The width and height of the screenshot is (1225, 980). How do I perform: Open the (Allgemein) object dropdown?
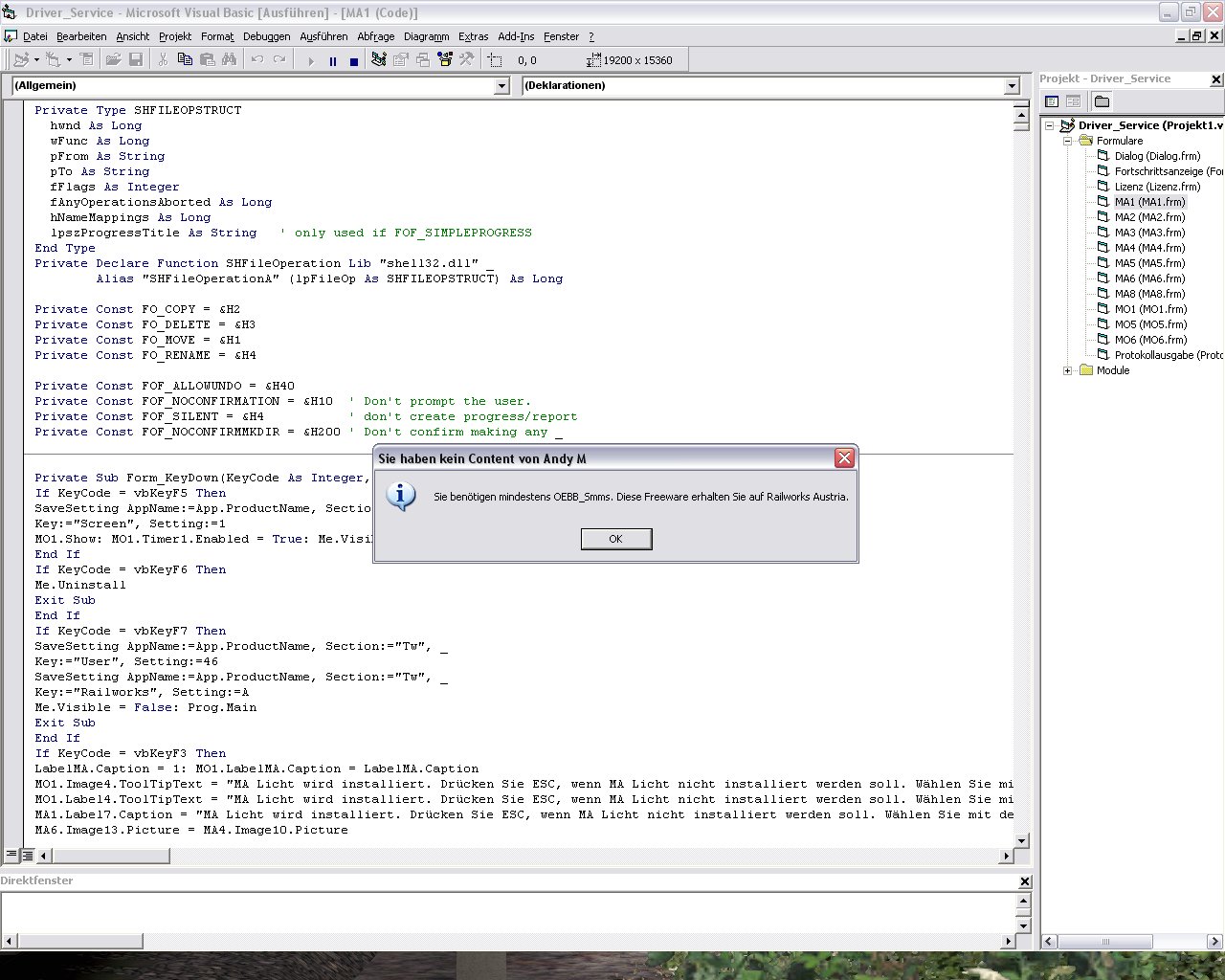point(501,86)
